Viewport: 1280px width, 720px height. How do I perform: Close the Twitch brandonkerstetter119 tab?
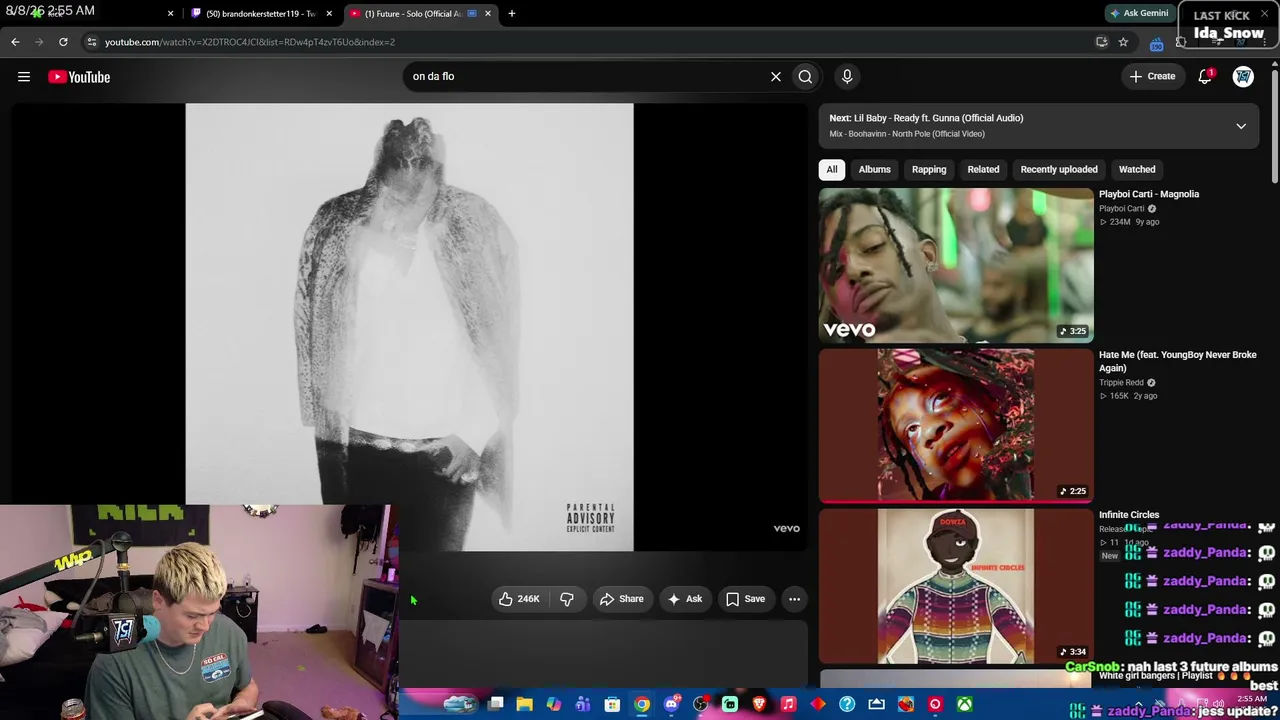pos(328,13)
